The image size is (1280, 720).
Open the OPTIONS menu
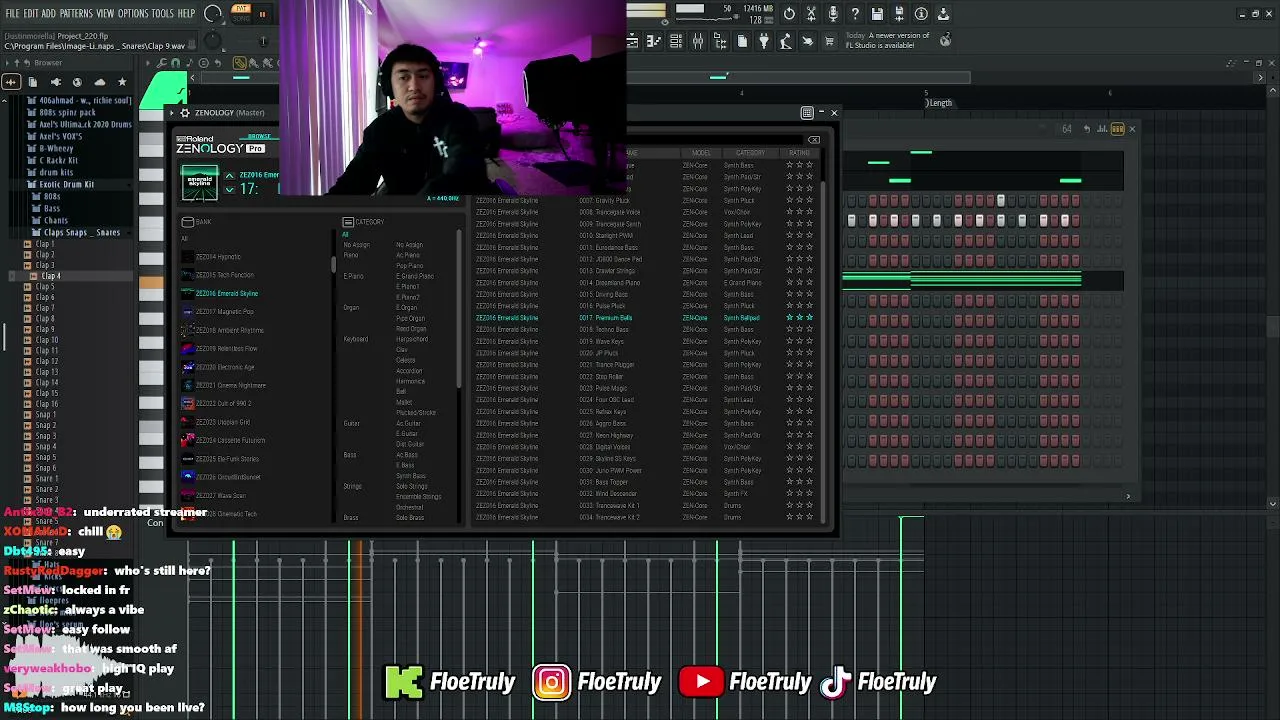(x=133, y=14)
